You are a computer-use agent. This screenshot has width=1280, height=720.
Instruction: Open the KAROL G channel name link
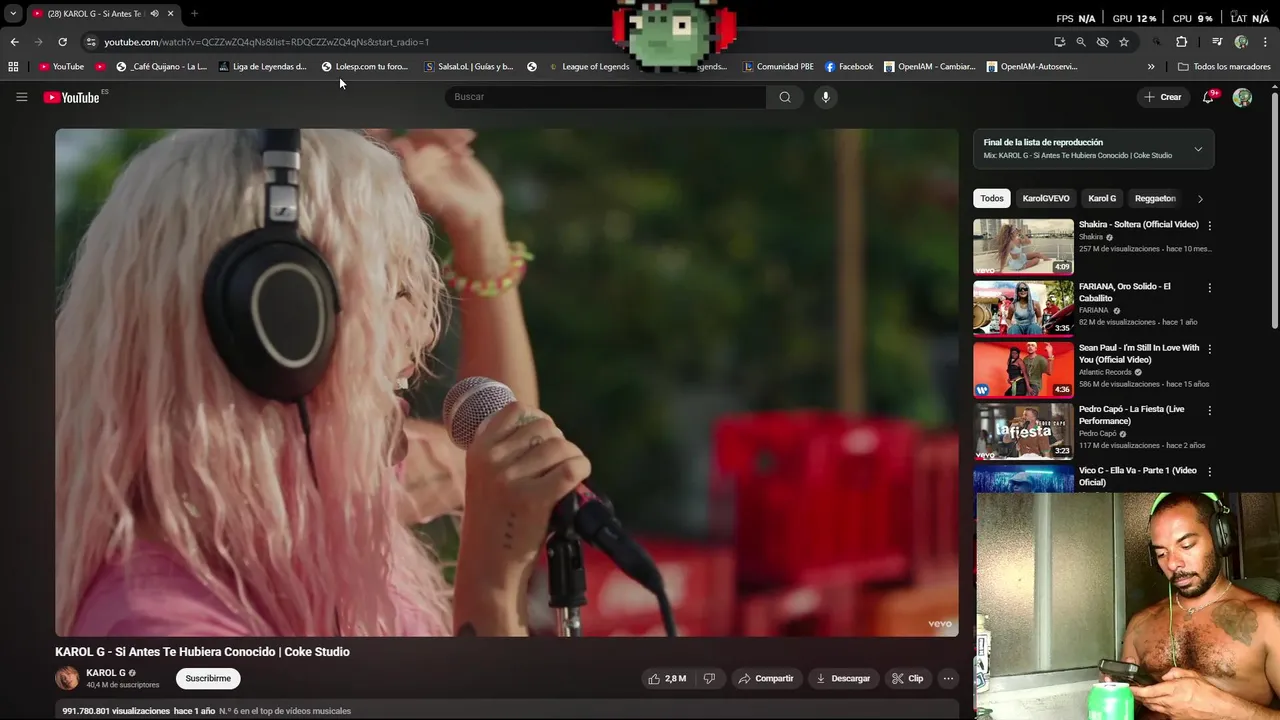coord(106,673)
